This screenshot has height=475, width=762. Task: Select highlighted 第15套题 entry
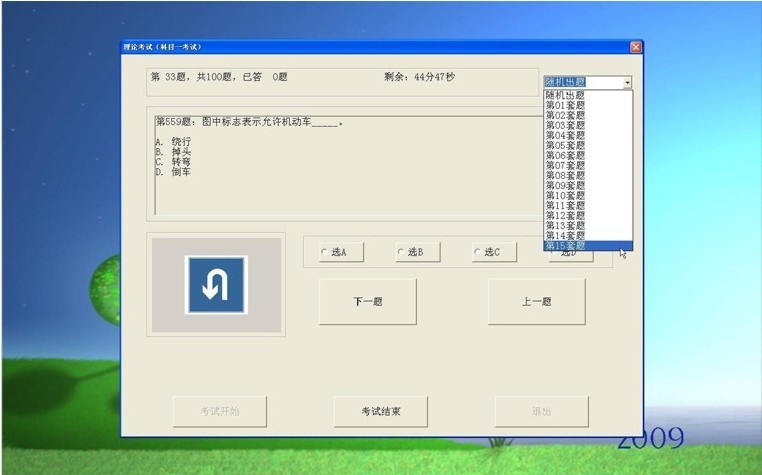(588, 246)
